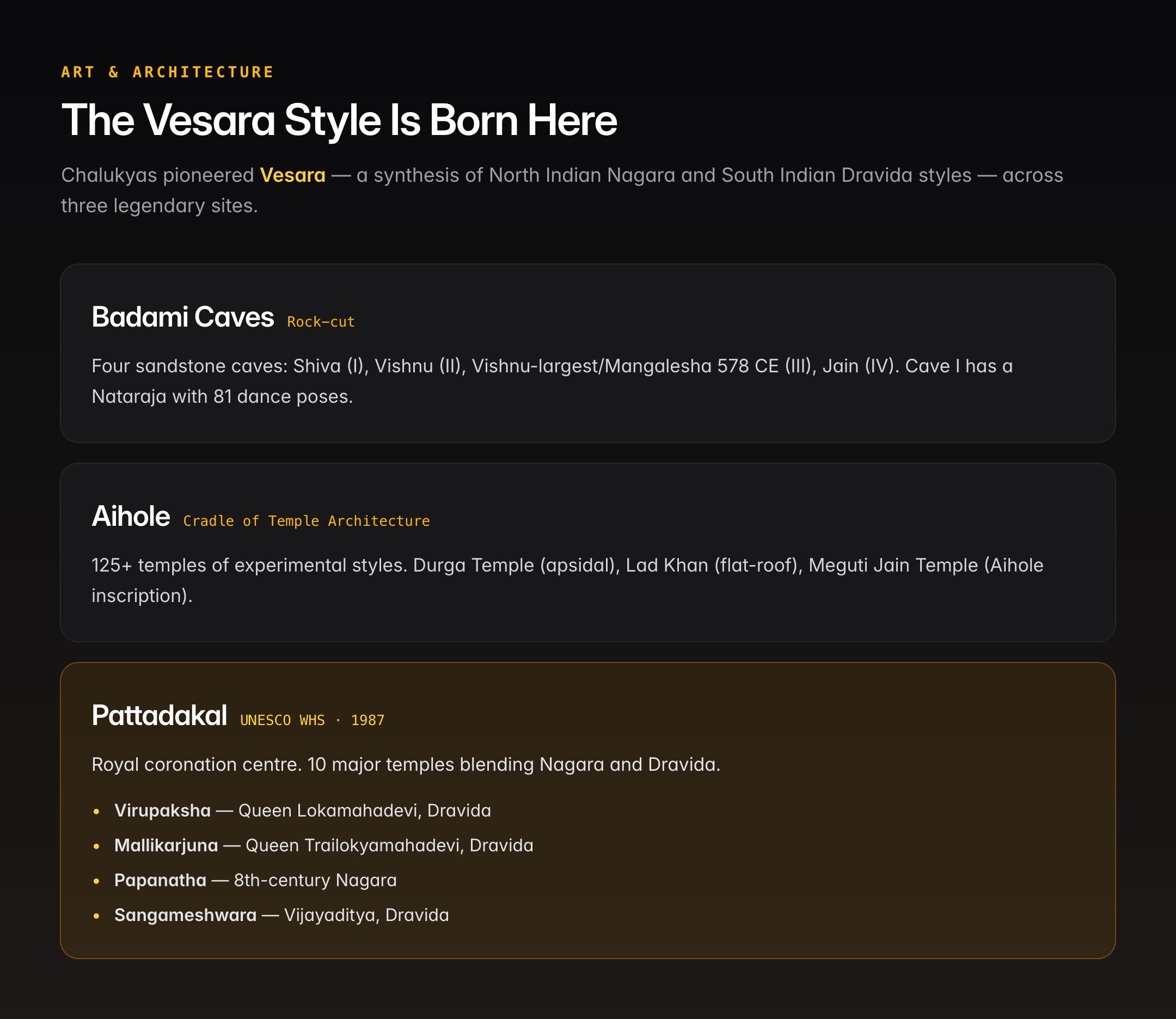Click the '125+ temples of experimental styles' paragraph
The height and width of the screenshot is (1019, 1176).
(x=567, y=580)
